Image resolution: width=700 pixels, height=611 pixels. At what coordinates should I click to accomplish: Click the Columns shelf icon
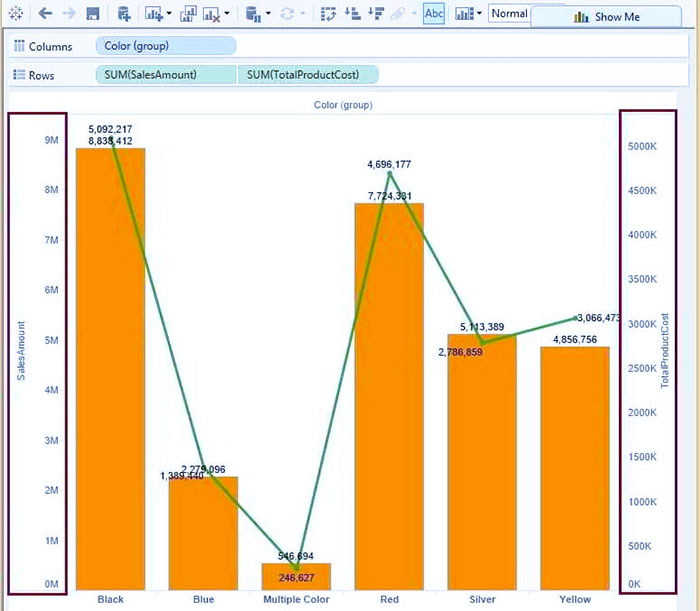click(19, 46)
